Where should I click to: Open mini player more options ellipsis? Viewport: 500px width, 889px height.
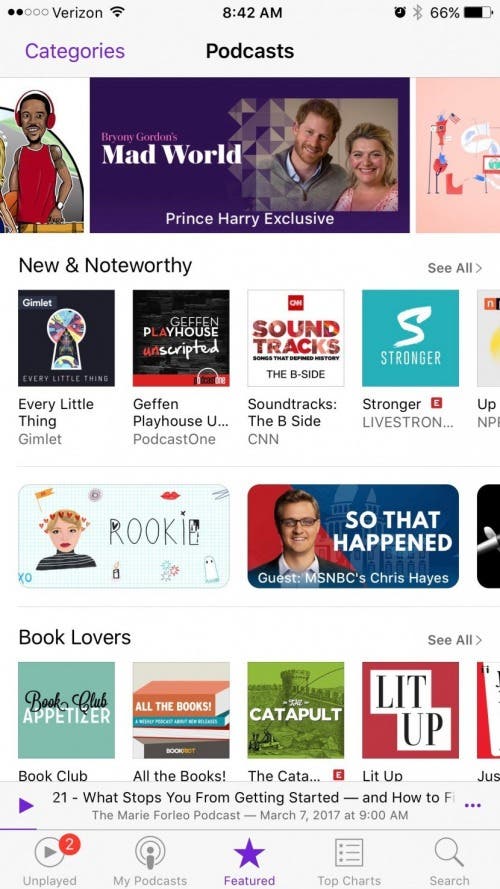(x=473, y=805)
